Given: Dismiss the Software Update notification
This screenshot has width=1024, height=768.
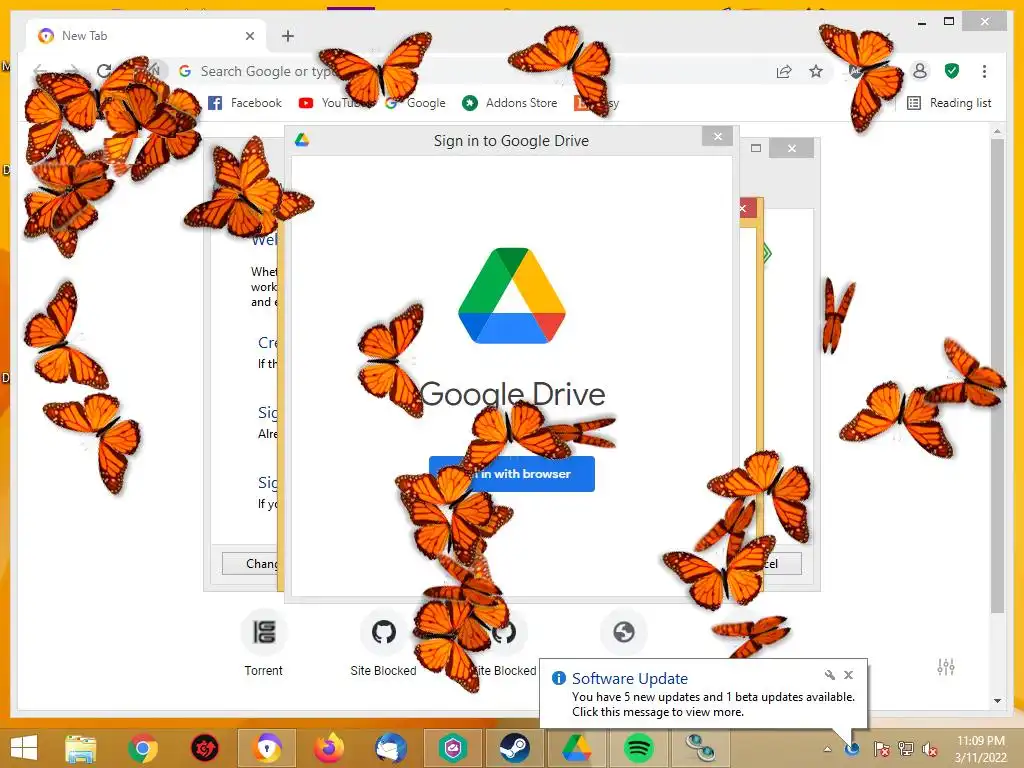Looking at the screenshot, I should pyautogui.click(x=848, y=675).
